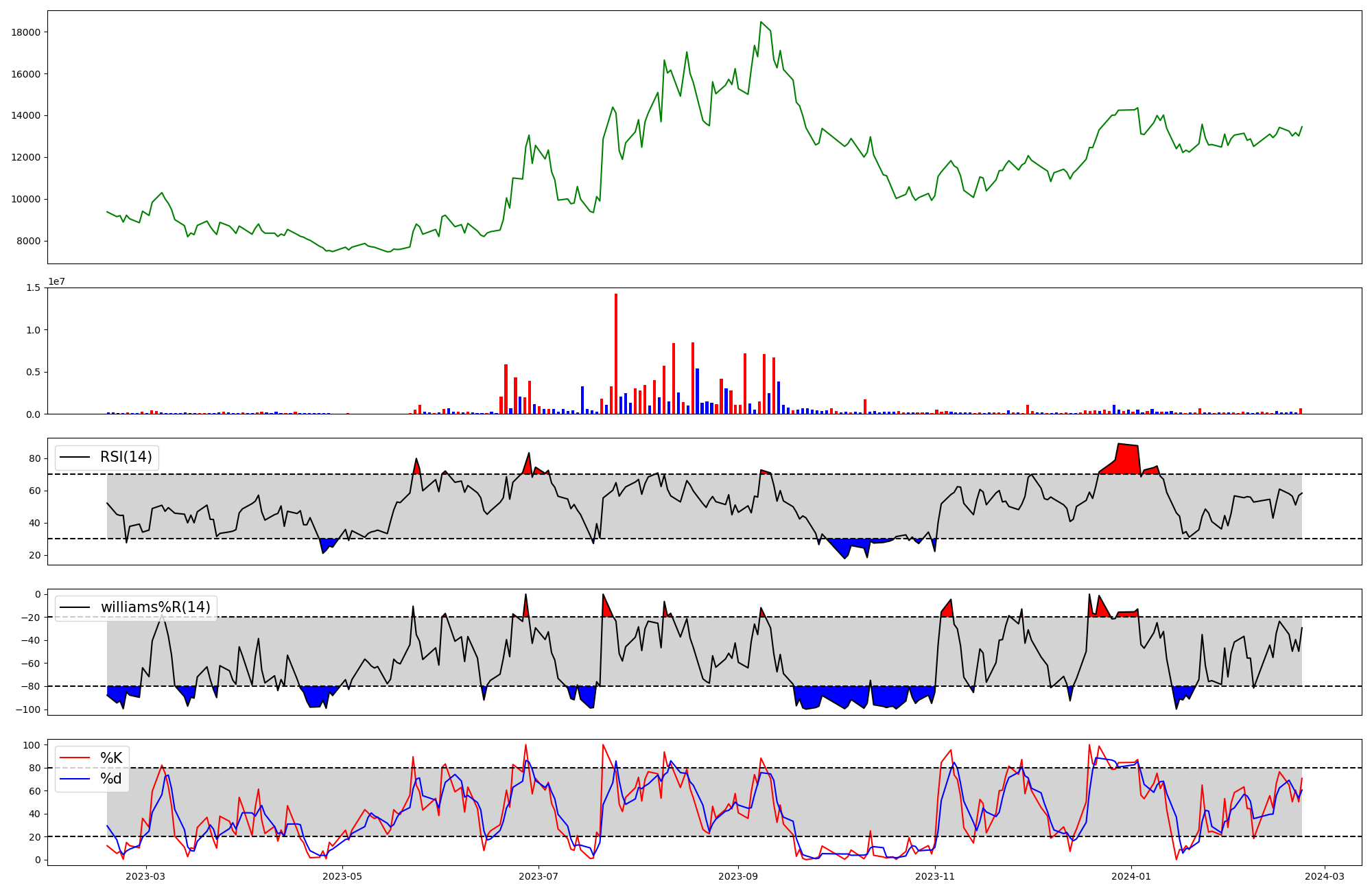Click the -100 Williams %R axis tick label

tap(29, 709)
